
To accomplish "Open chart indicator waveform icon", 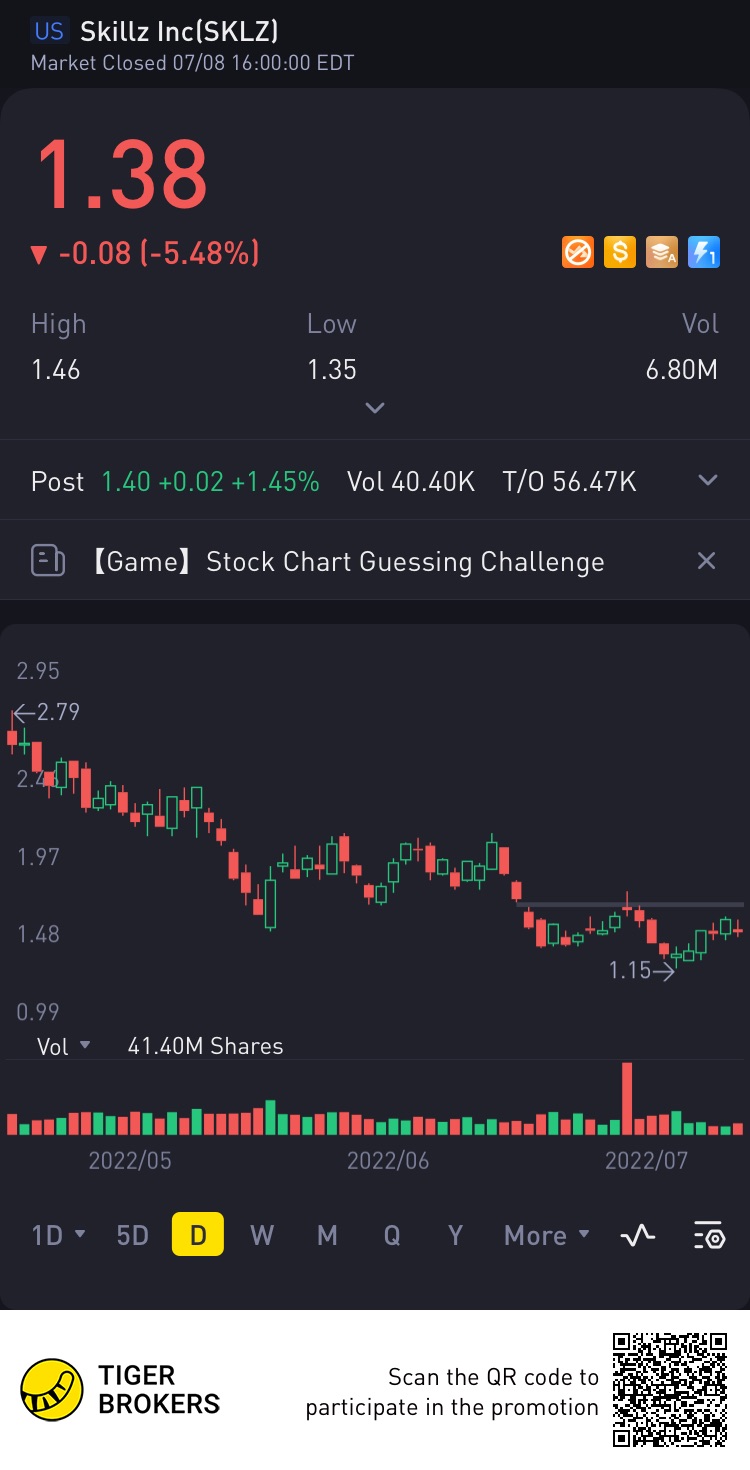I will (x=638, y=1235).
